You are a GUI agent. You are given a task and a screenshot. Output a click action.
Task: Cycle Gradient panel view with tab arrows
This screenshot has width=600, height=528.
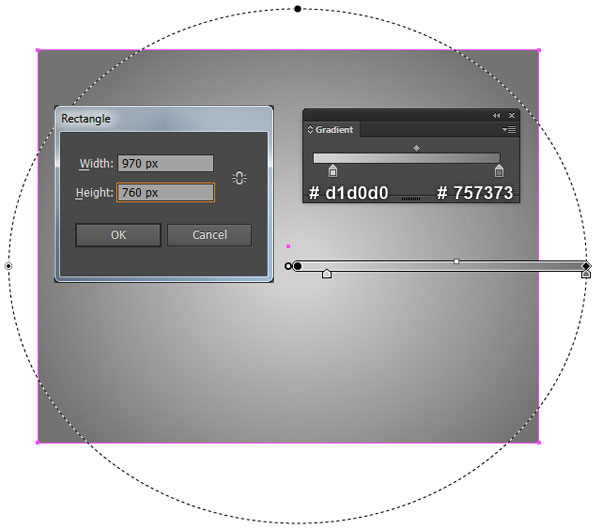coord(310,130)
